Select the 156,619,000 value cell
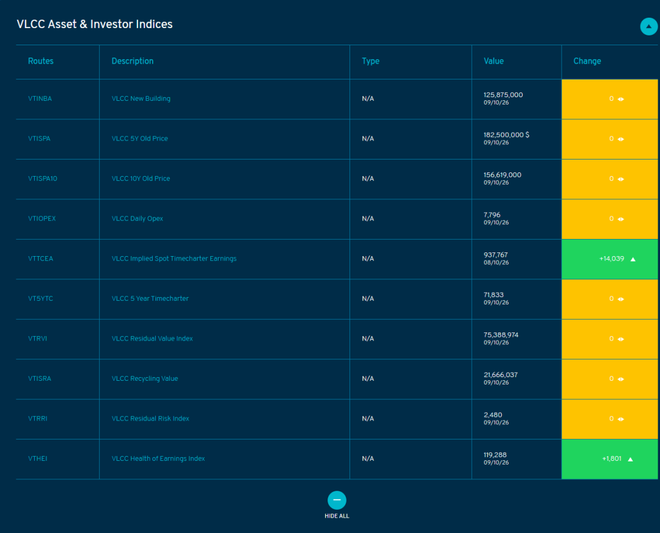 pos(516,179)
